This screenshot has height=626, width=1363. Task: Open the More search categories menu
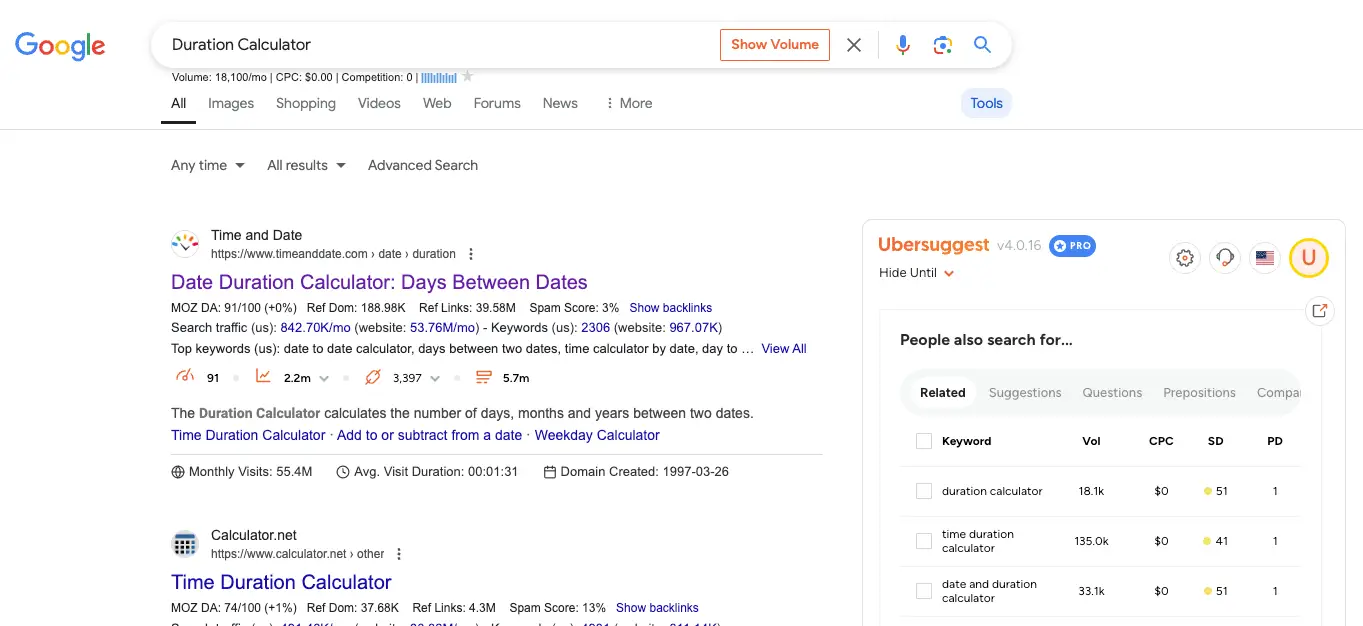[x=628, y=103]
